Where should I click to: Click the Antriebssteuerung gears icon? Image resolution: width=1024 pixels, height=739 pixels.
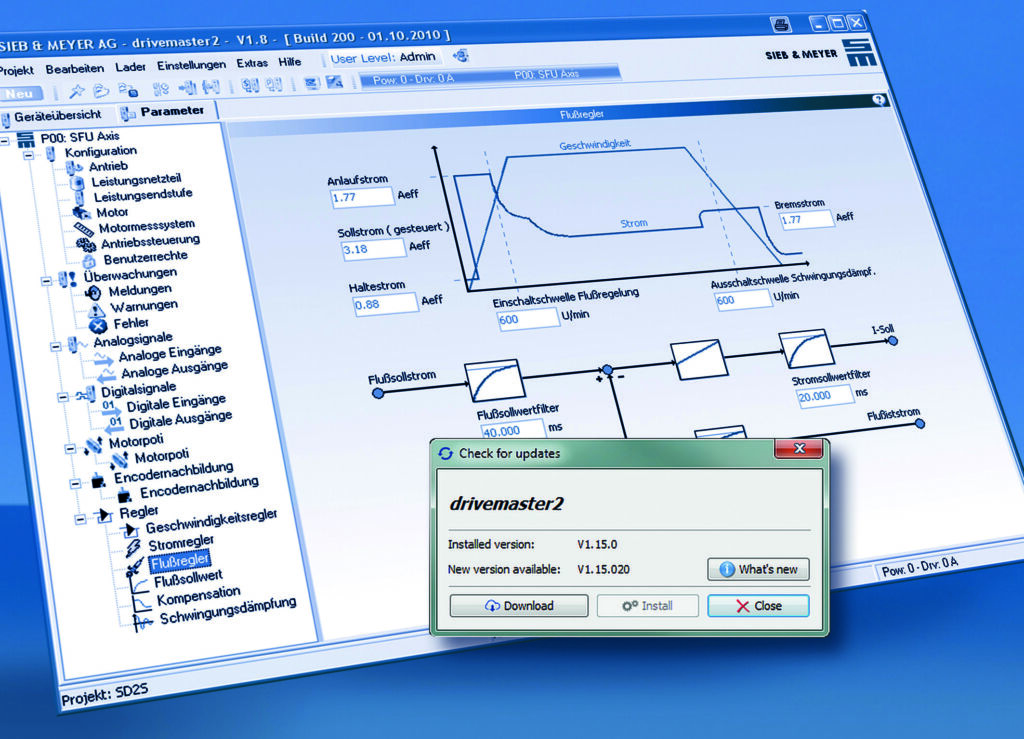pos(86,243)
